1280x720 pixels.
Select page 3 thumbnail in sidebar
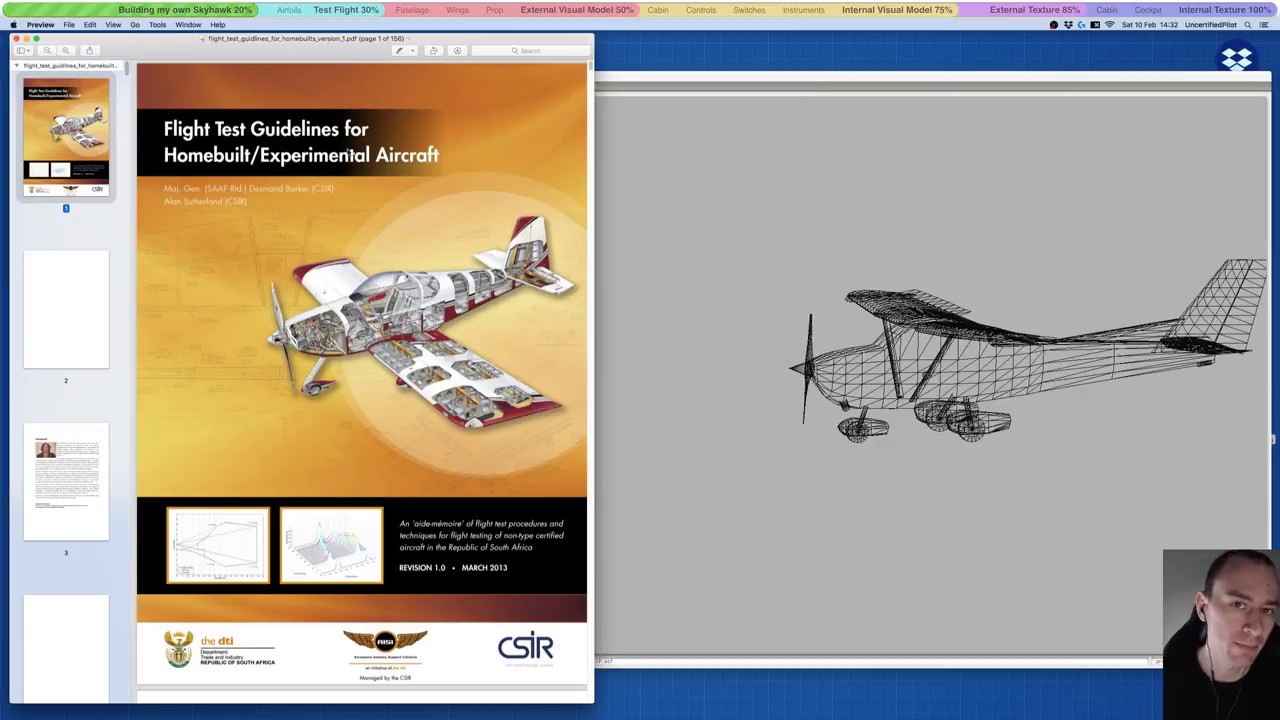(66, 482)
